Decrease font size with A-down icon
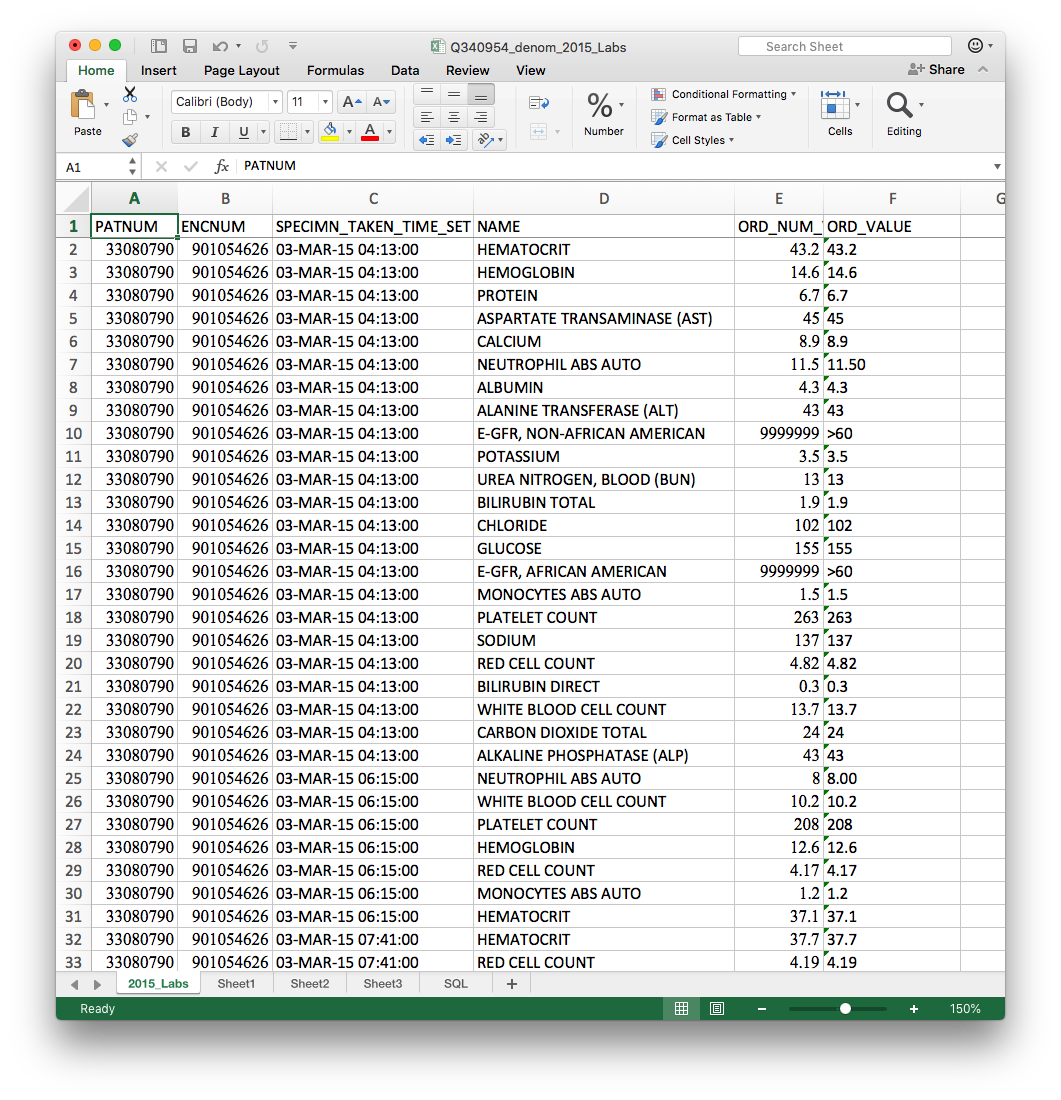The height and width of the screenshot is (1100, 1061). point(381,102)
